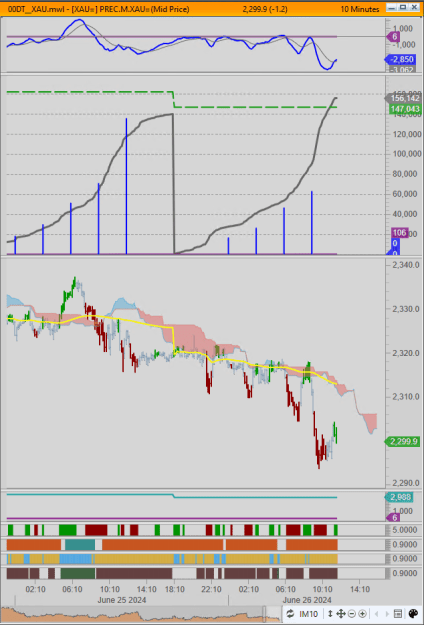
Task: Select the 156,142 gray value label
Action: pos(403,98)
